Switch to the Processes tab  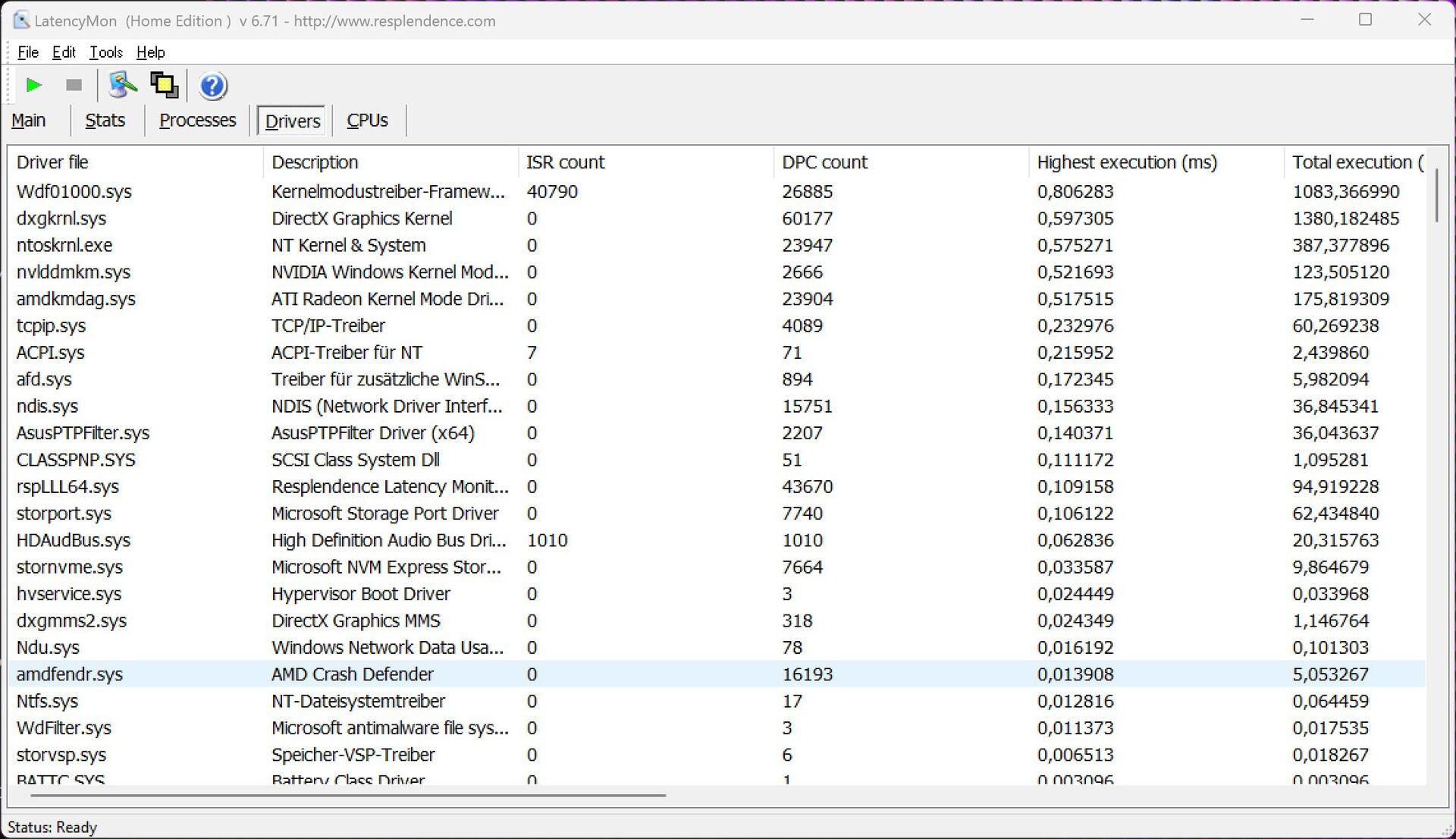197,121
